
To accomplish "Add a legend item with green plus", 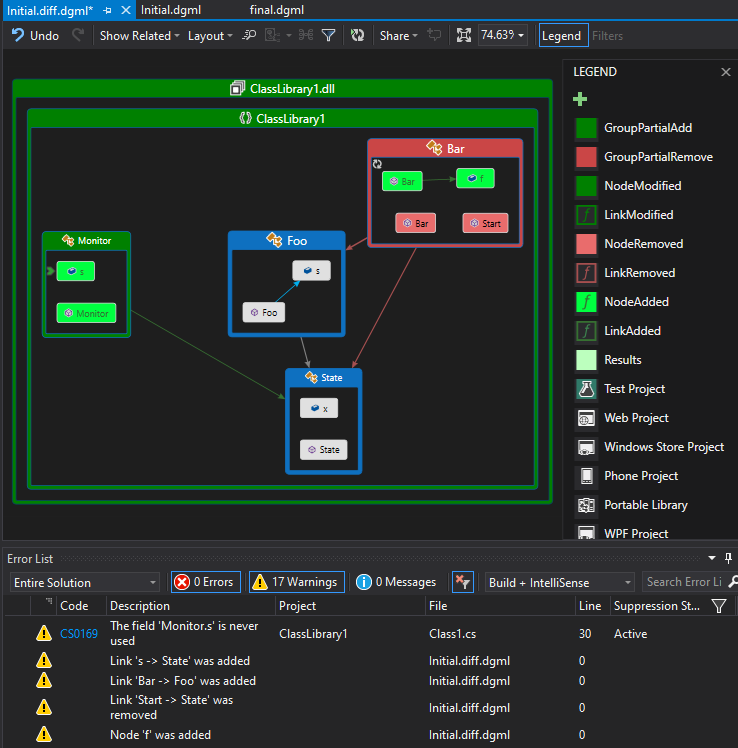I will coord(580,99).
